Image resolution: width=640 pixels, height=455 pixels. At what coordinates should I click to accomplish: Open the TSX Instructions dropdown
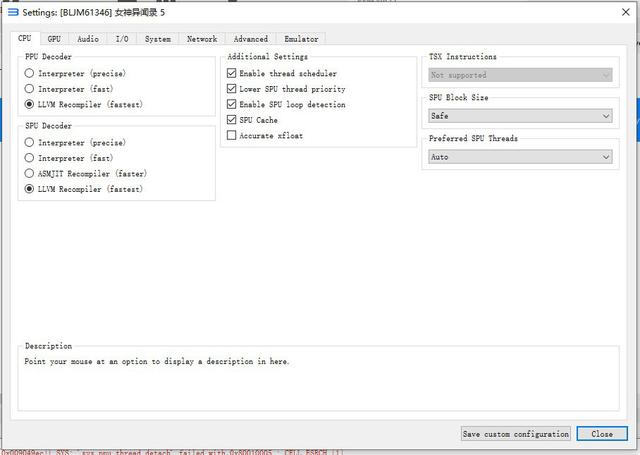[519, 75]
